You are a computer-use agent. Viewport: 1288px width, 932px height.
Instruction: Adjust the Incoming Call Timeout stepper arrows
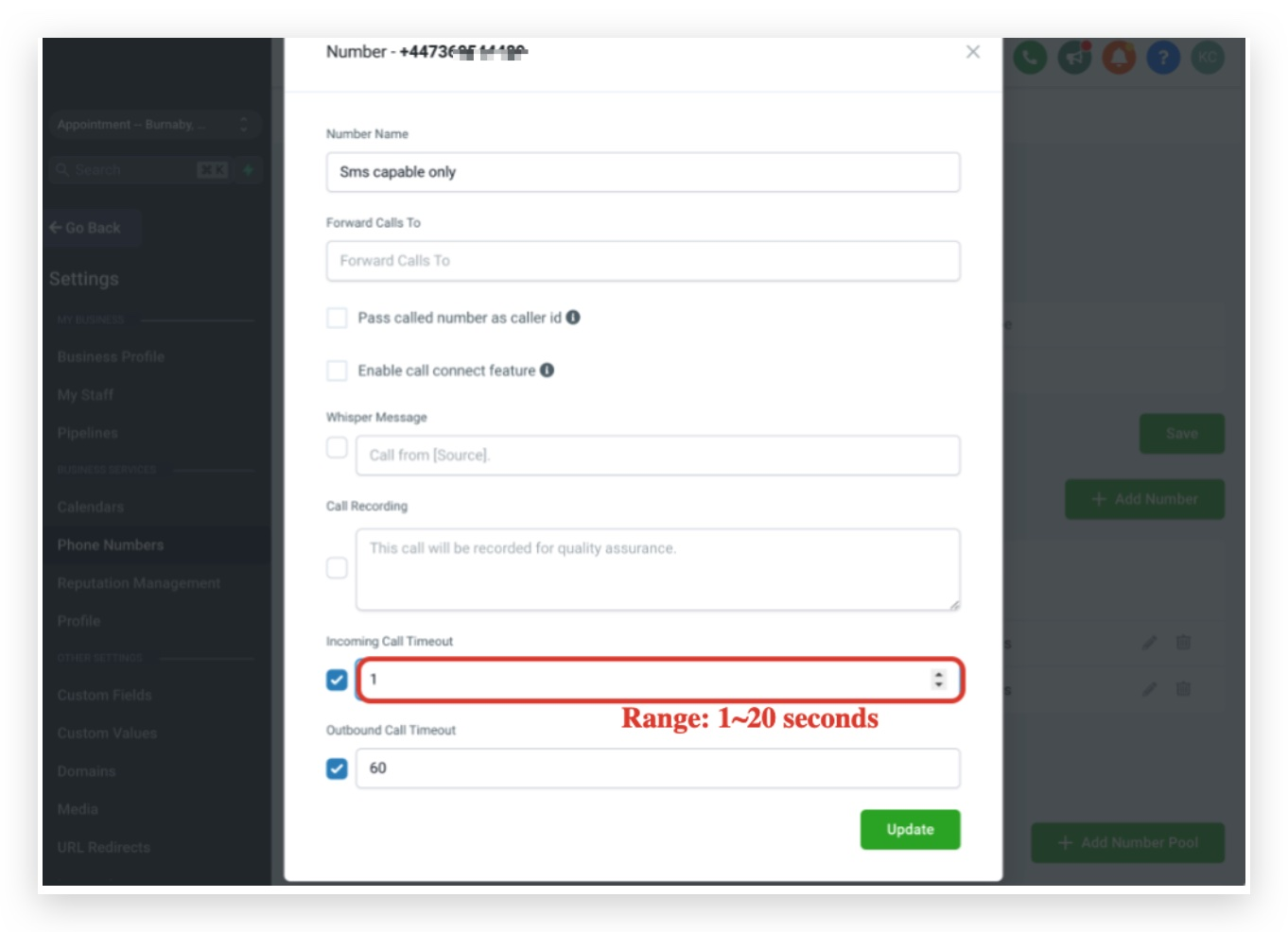point(938,680)
